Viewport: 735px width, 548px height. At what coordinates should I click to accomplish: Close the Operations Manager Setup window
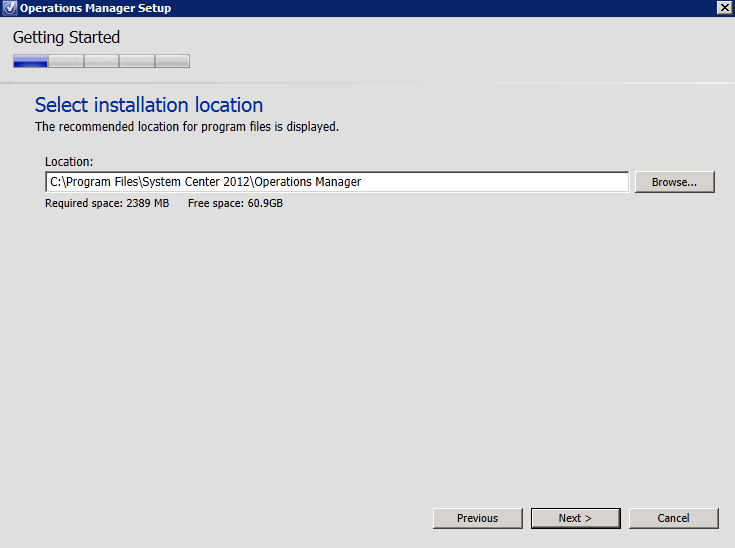point(725,8)
